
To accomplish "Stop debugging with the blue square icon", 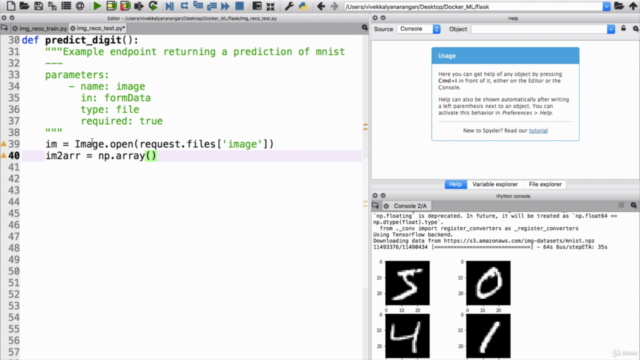I will click(240, 6).
